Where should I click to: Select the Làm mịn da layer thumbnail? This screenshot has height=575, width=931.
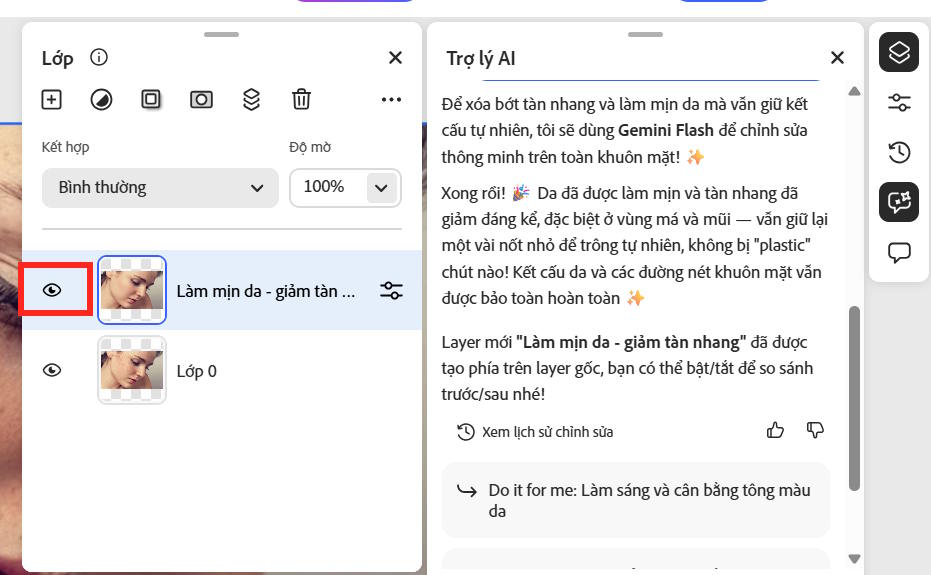(x=132, y=290)
